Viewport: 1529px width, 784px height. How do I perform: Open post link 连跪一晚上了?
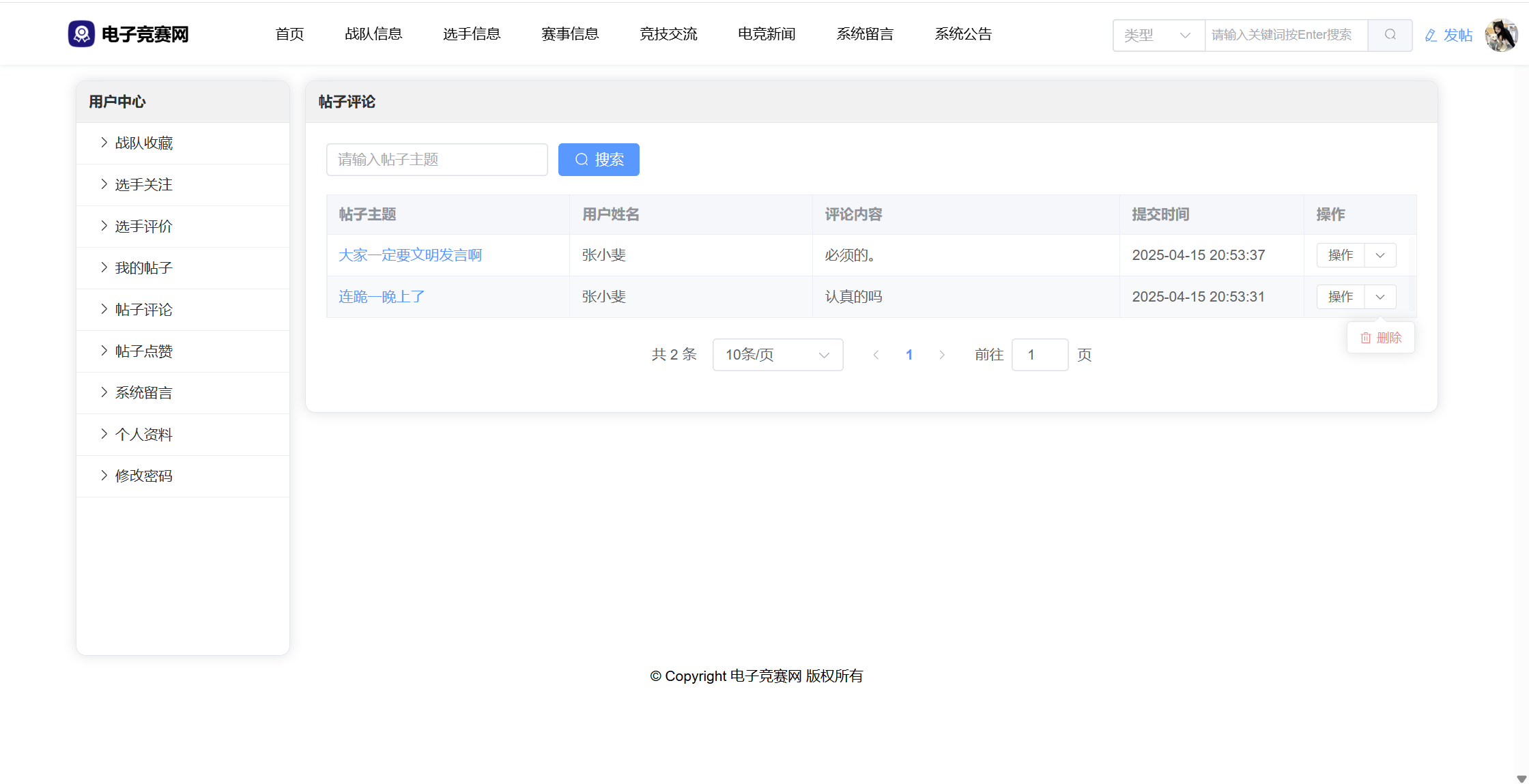pos(382,297)
